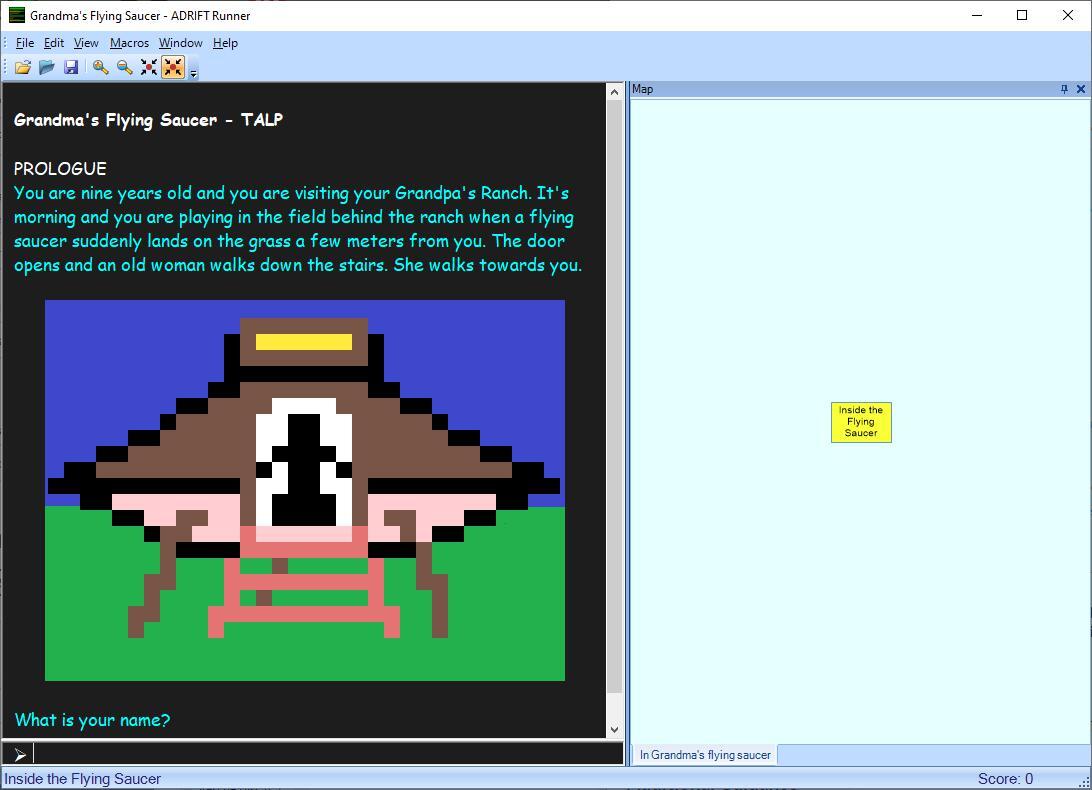Click the Save game floppy disk icon
This screenshot has width=1092, height=790.
pyautogui.click(x=71, y=67)
